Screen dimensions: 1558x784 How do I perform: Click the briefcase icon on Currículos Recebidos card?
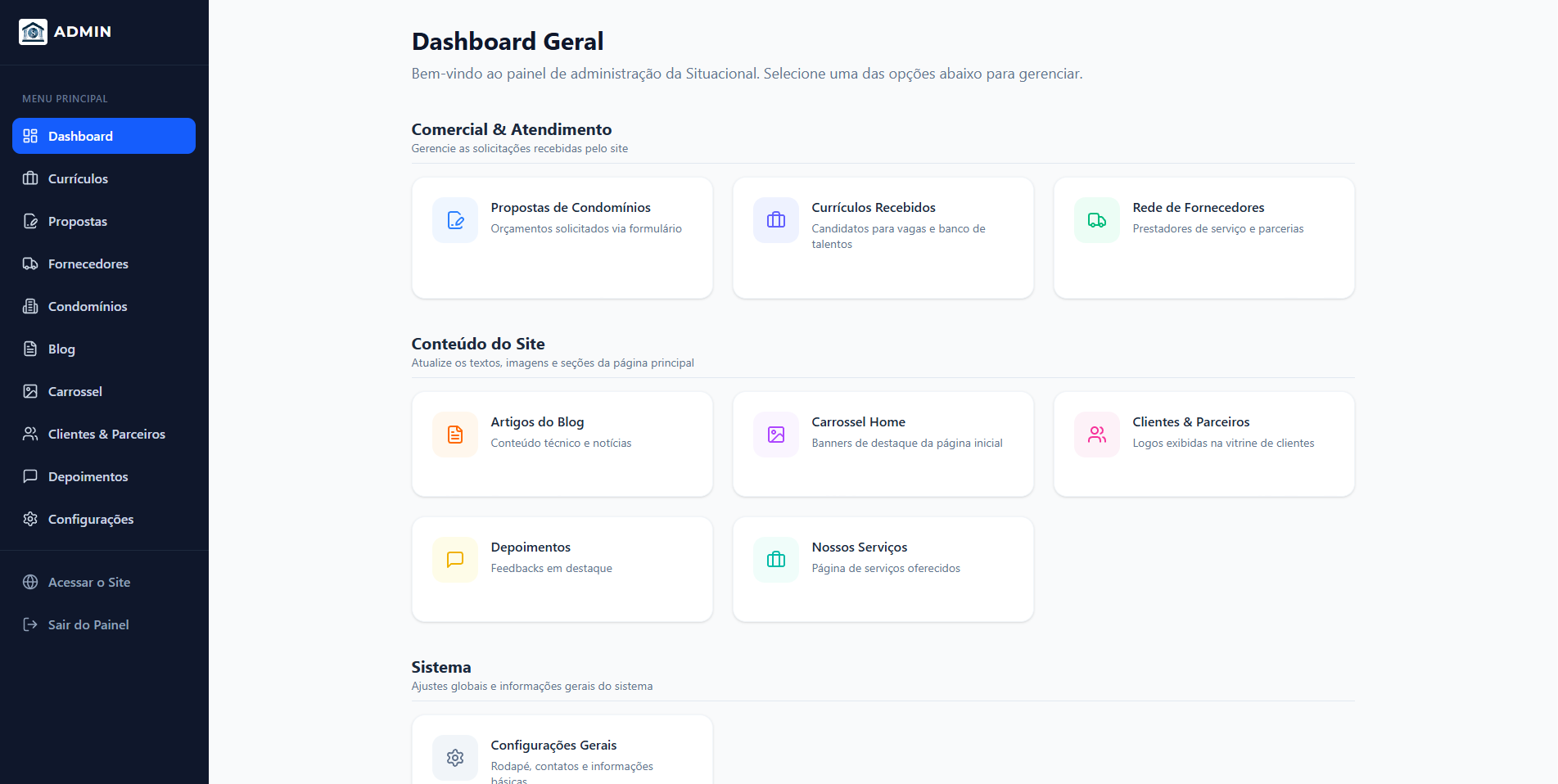point(776,220)
